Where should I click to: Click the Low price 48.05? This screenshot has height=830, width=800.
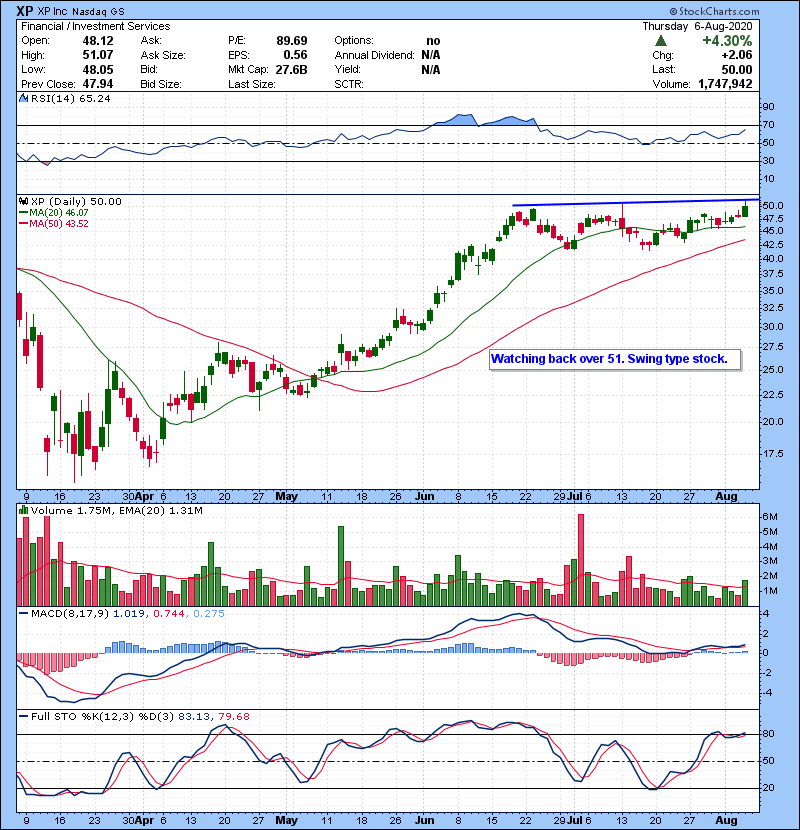pyautogui.click(x=98, y=69)
